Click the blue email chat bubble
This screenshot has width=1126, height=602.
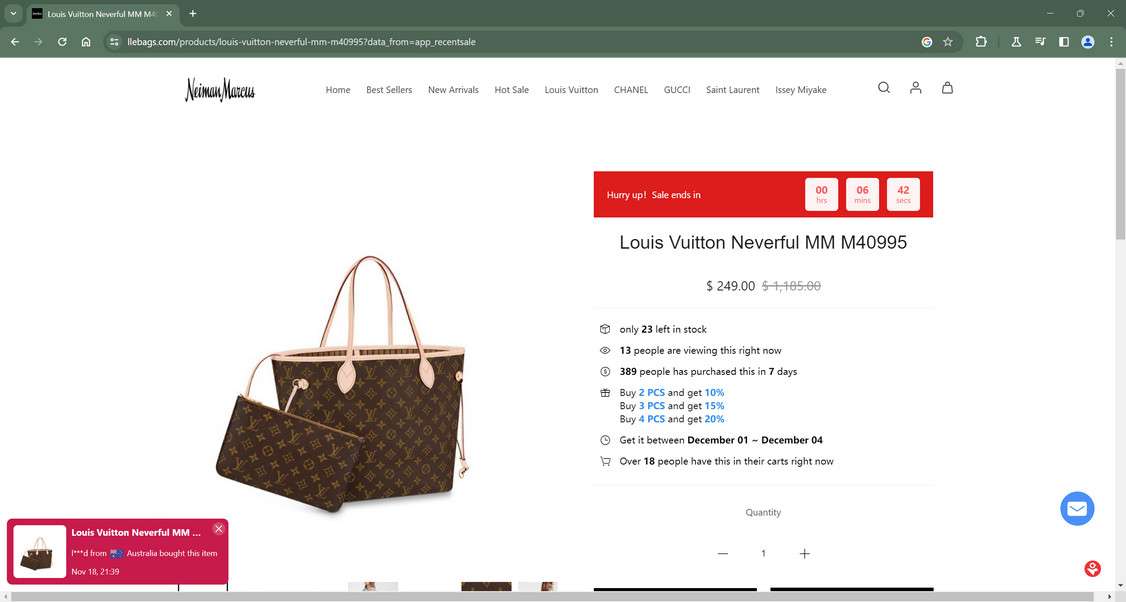click(1077, 509)
